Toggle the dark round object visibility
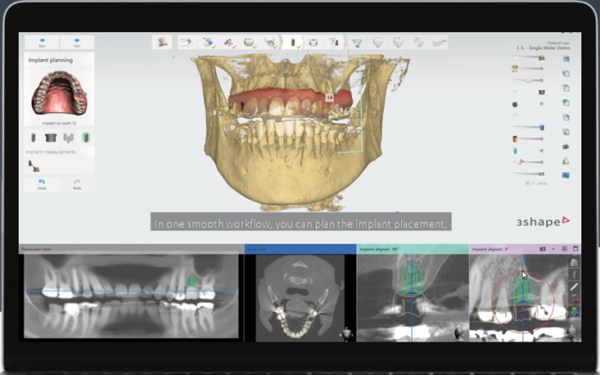The width and height of the screenshot is (600, 375). pos(515,104)
